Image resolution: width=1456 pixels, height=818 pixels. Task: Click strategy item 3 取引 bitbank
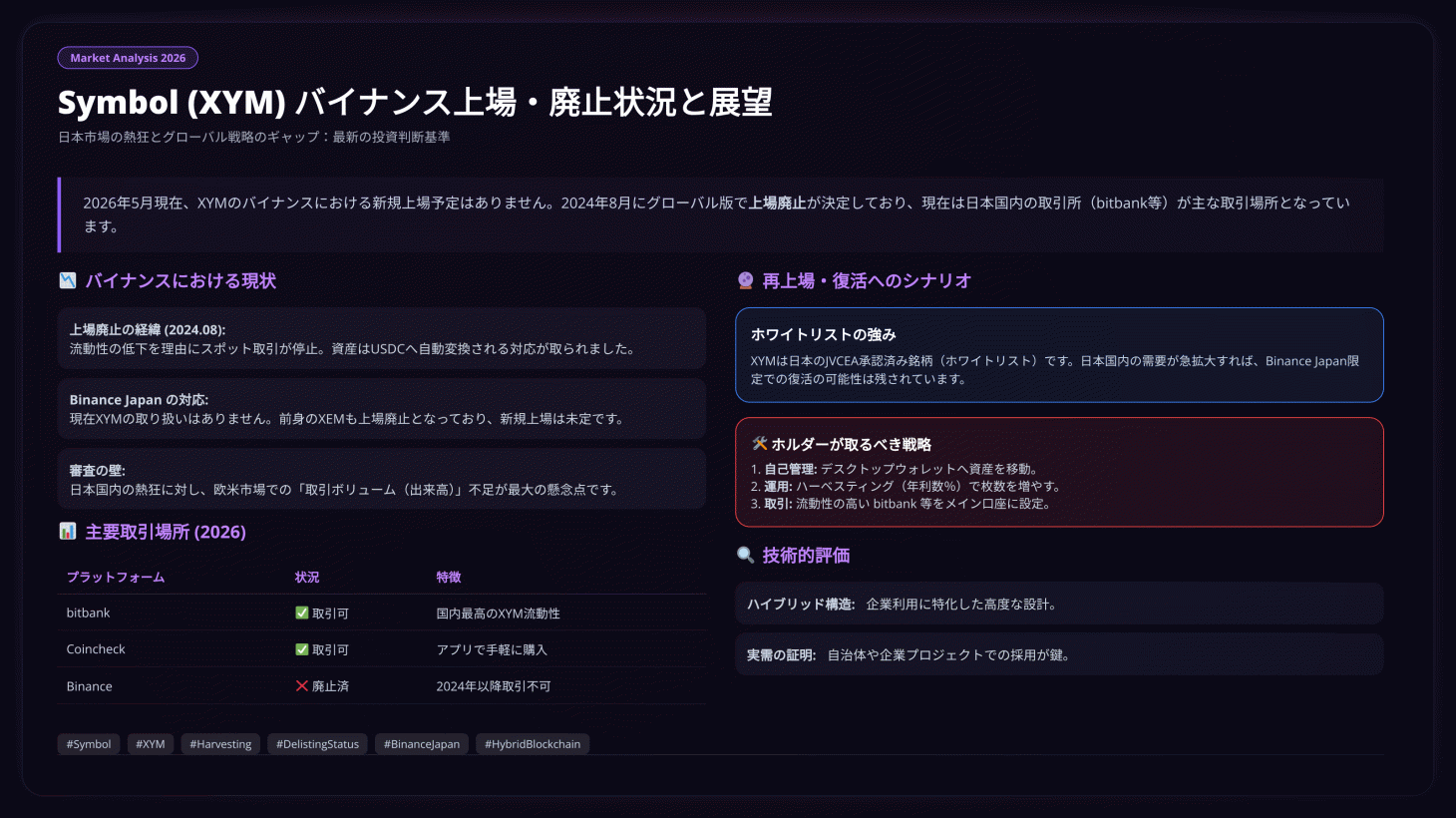point(901,504)
